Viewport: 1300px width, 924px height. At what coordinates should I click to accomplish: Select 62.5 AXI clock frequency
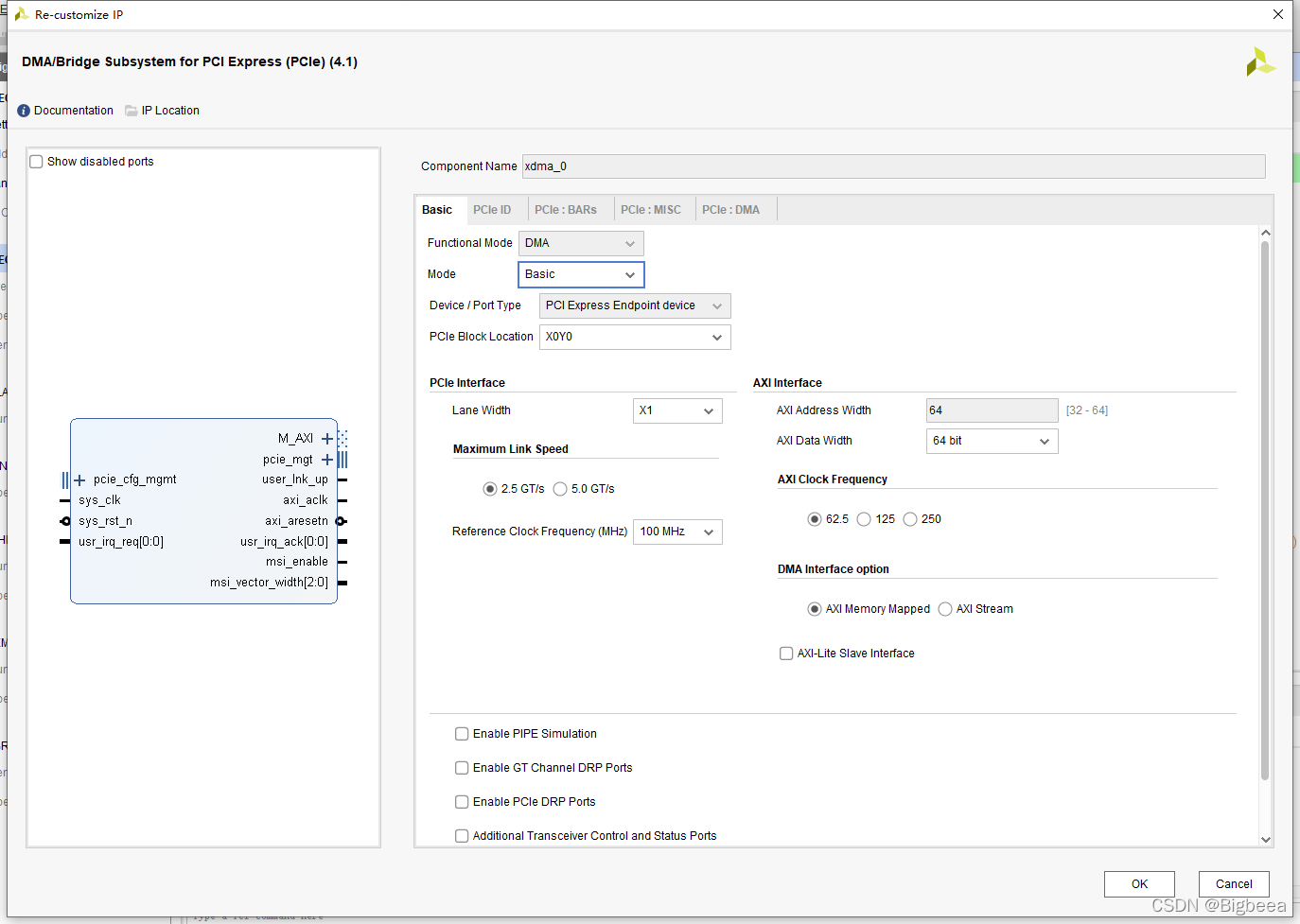(x=815, y=519)
